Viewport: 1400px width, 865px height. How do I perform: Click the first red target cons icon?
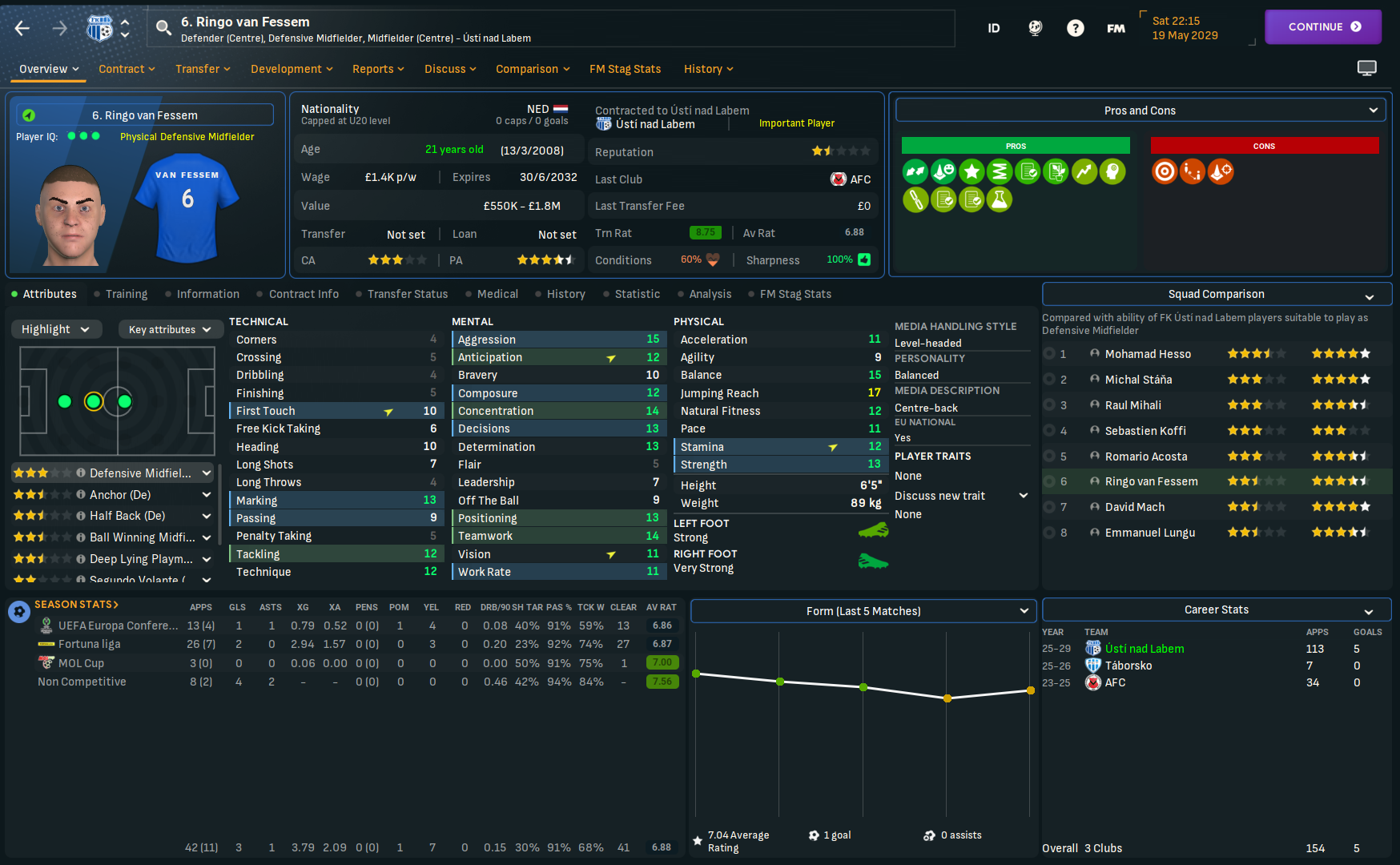1165,171
